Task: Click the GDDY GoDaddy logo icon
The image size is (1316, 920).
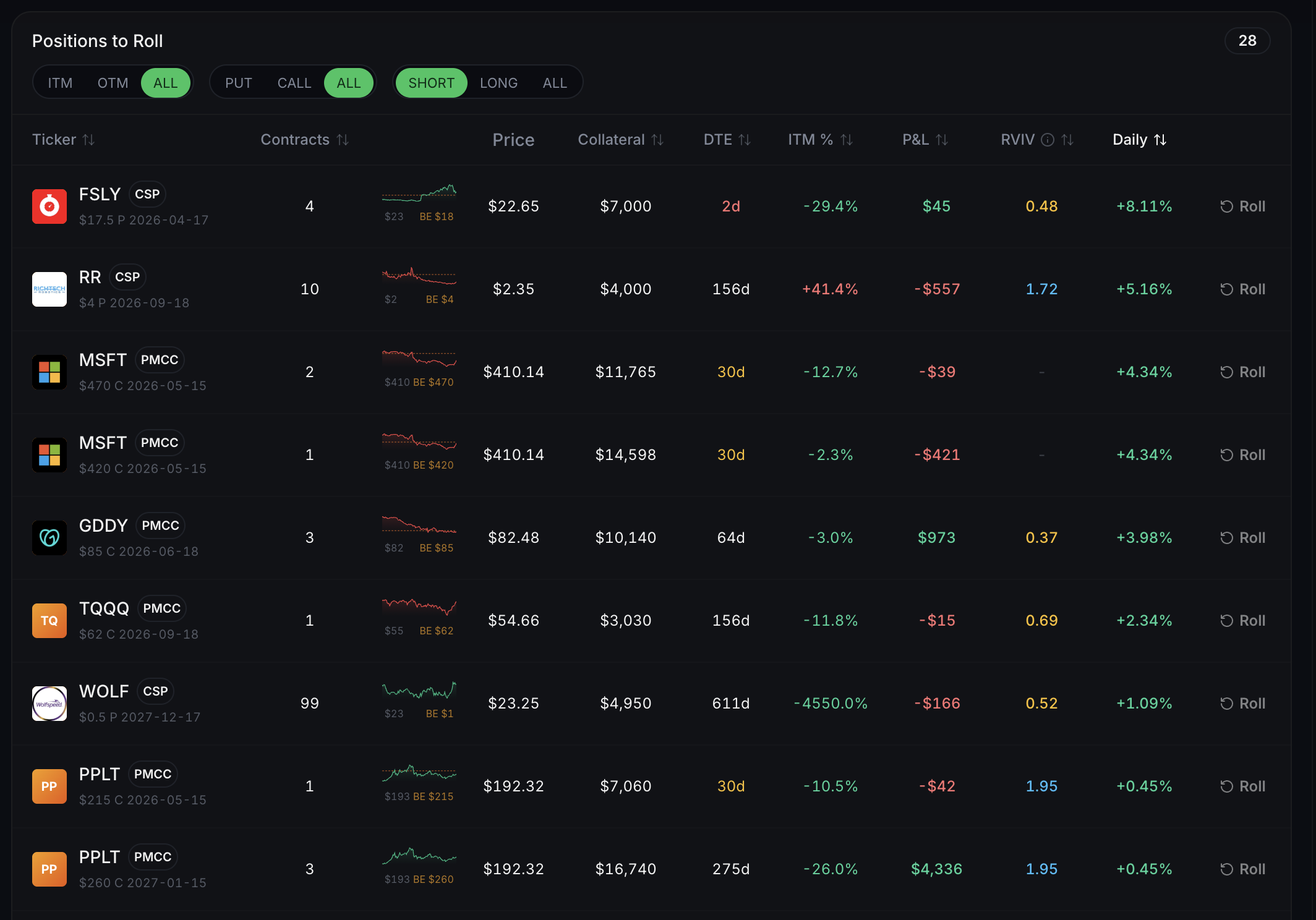Action: pyautogui.click(x=49, y=538)
